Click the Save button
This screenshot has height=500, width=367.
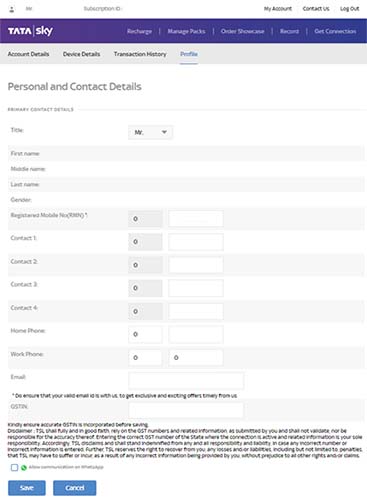point(27,488)
